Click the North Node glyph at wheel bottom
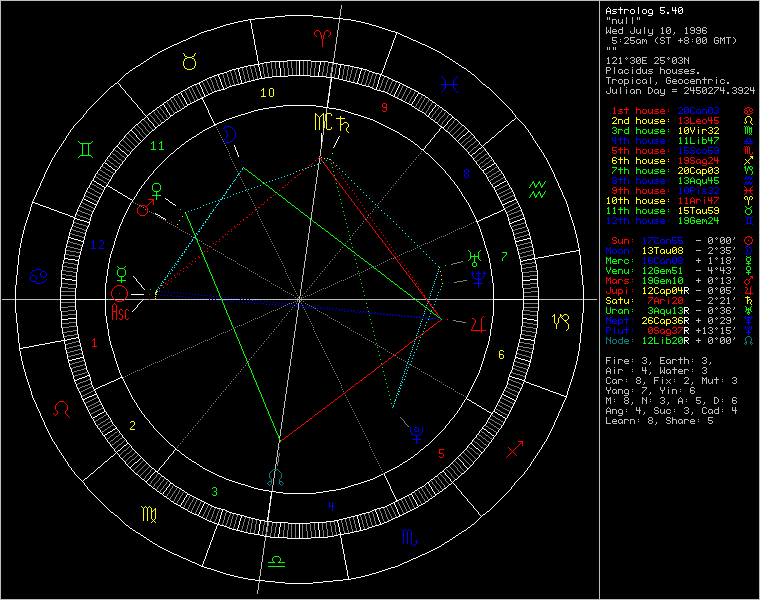 point(275,478)
